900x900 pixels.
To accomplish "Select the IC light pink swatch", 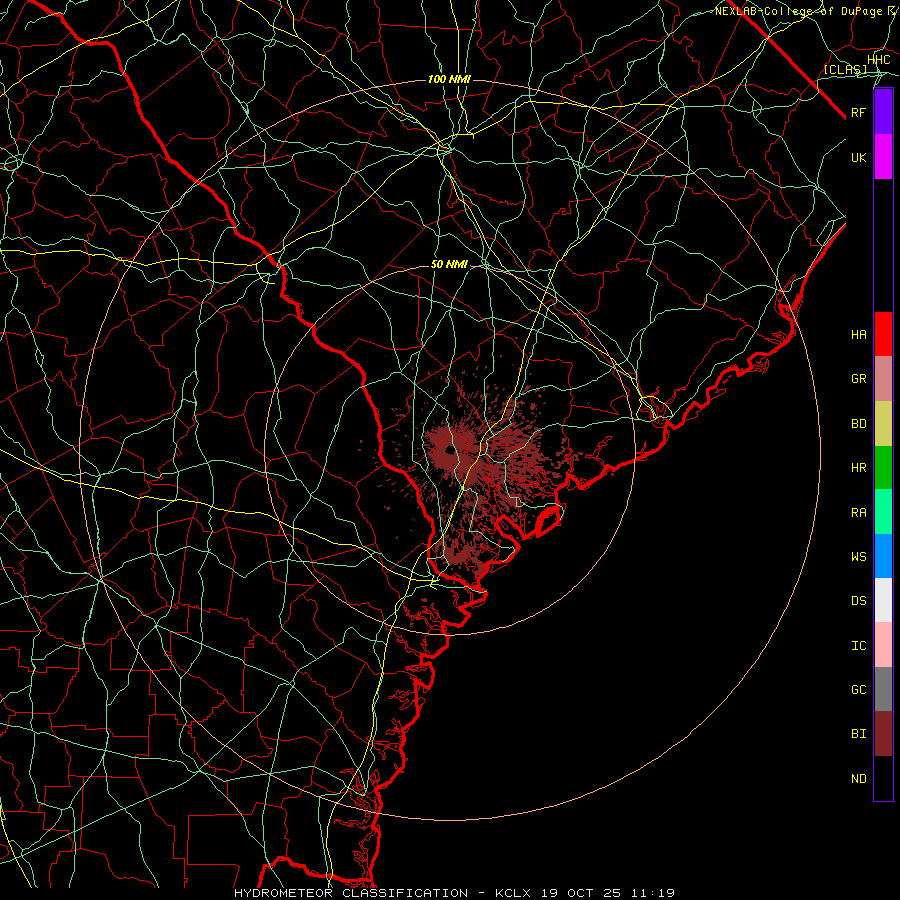I will (883, 645).
